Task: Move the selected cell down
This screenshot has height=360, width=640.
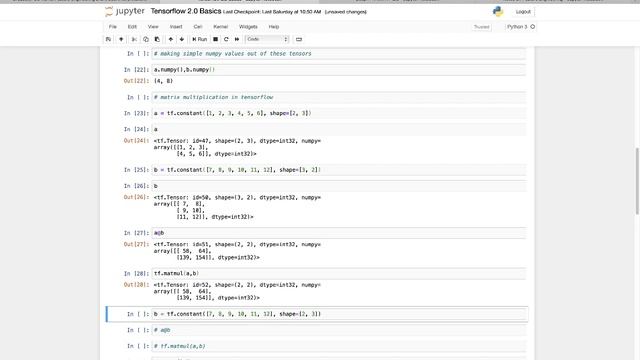Action: point(182,39)
